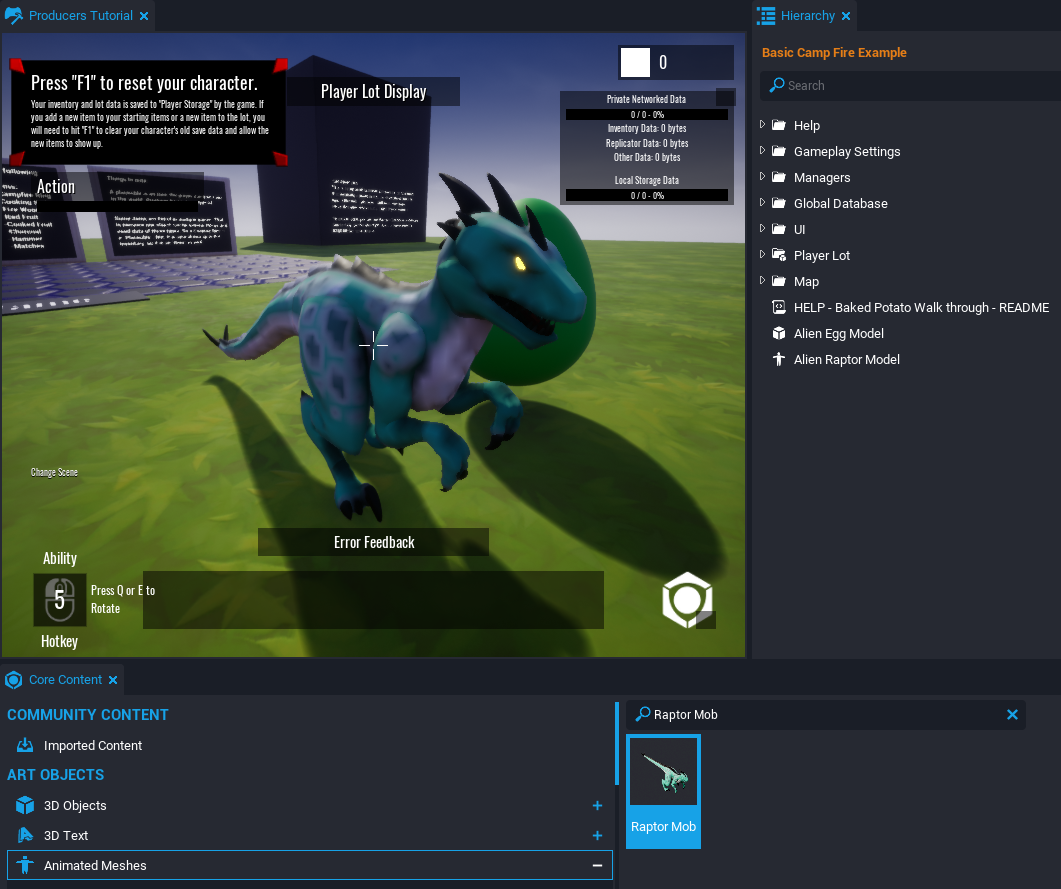Screen dimensions: 1061x889
Task: Clear the Raptor Mob search query
Action: click(x=1012, y=715)
